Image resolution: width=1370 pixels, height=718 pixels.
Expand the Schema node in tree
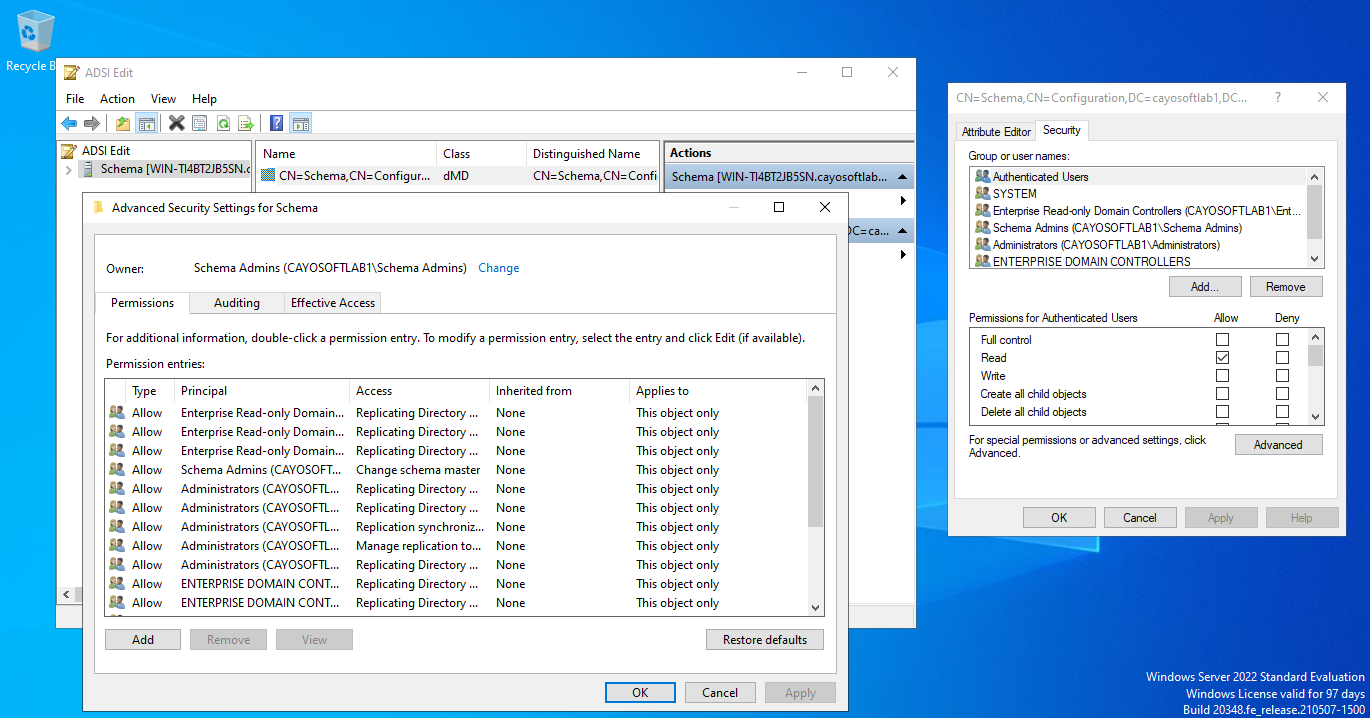(68, 170)
